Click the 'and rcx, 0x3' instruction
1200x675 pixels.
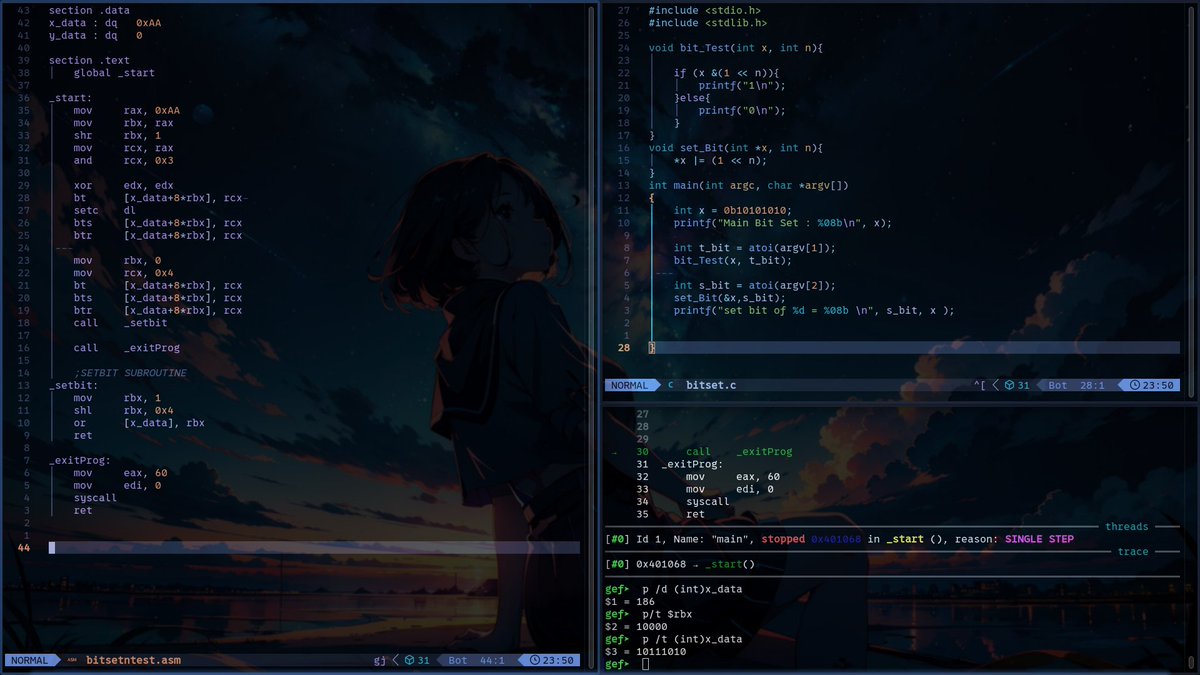click(x=123, y=160)
